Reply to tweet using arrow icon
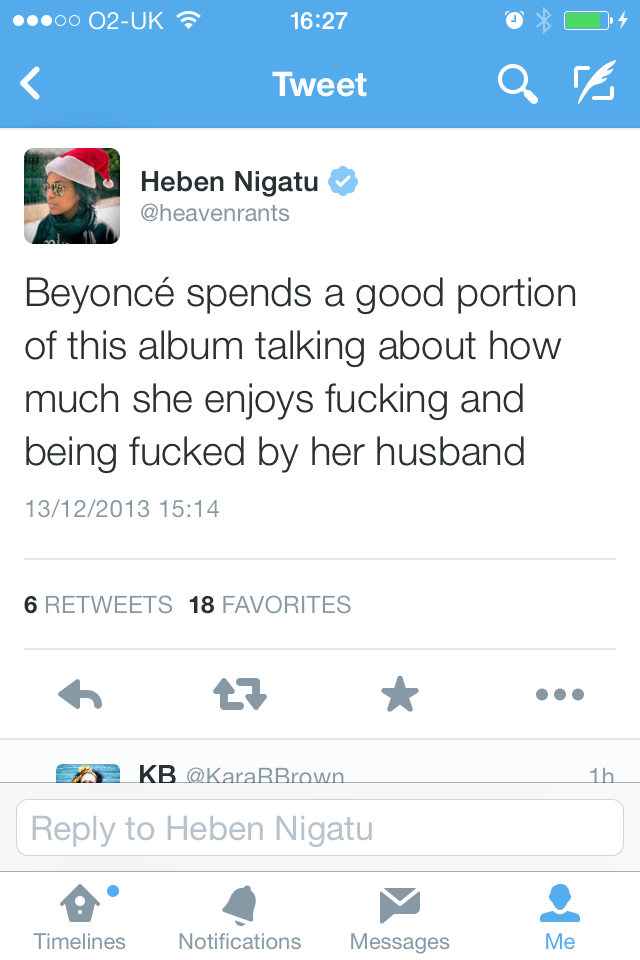Viewport: 640px width, 960px height. coord(82,694)
